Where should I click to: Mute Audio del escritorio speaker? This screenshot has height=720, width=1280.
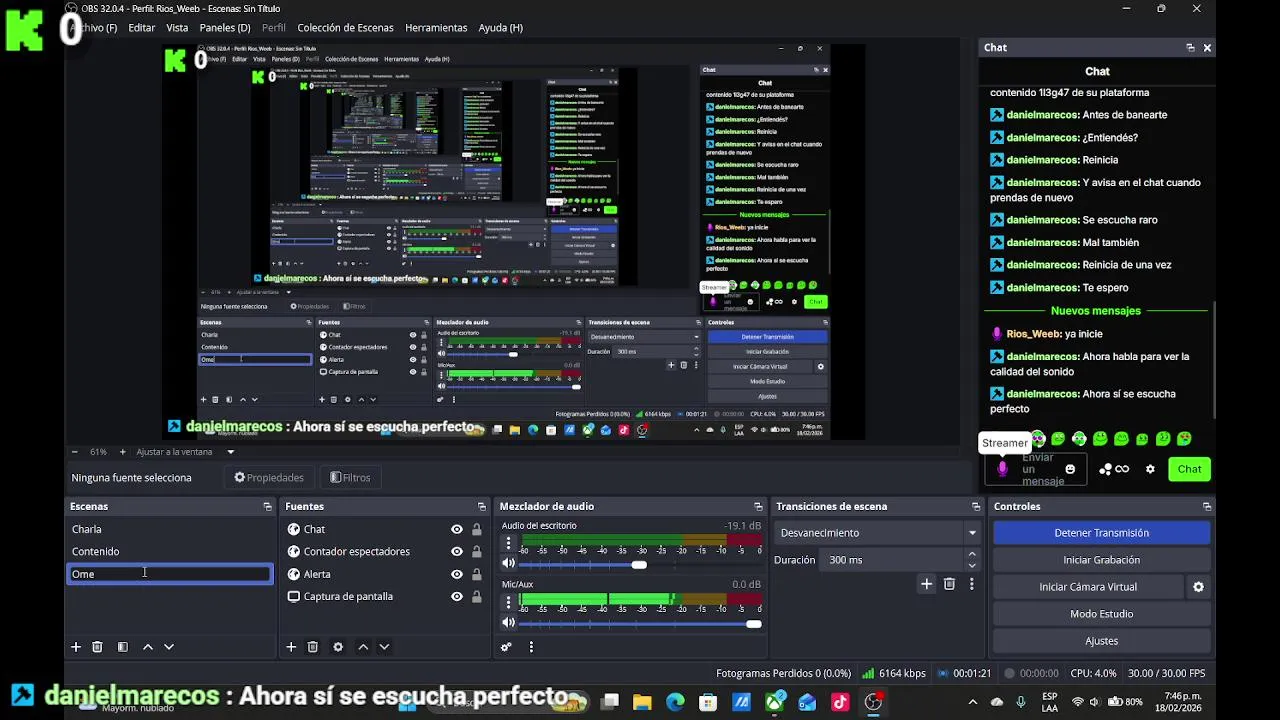click(508, 564)
